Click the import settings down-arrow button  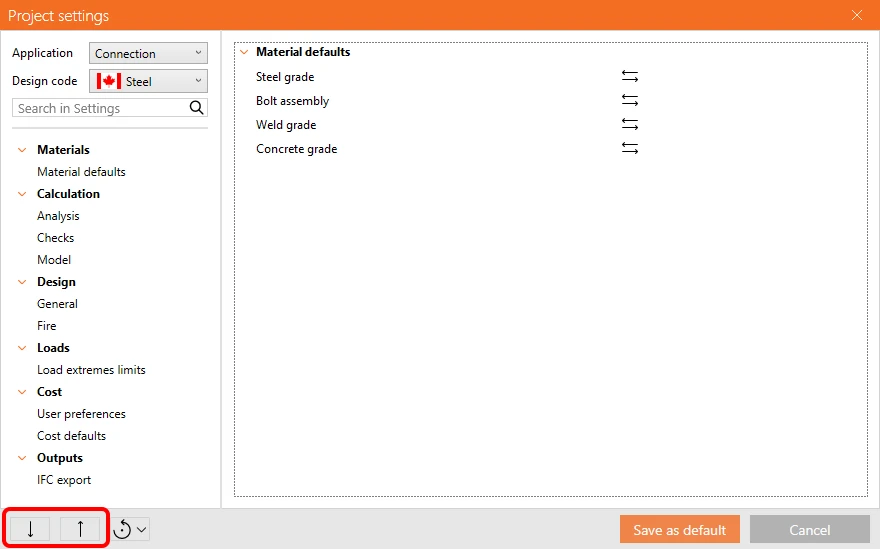pos(30,529)
